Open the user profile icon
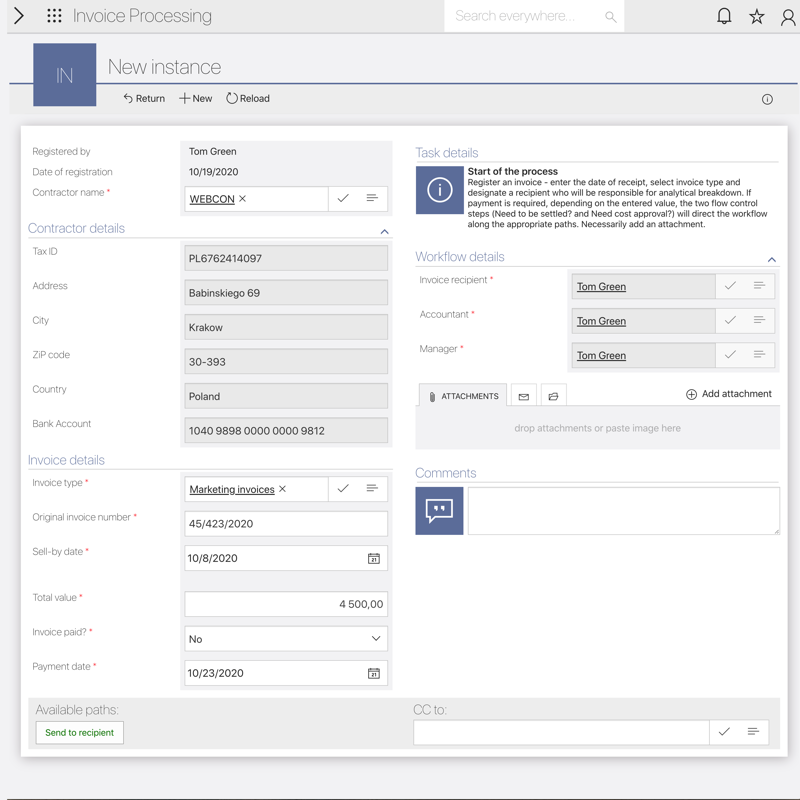 [788, 16]
